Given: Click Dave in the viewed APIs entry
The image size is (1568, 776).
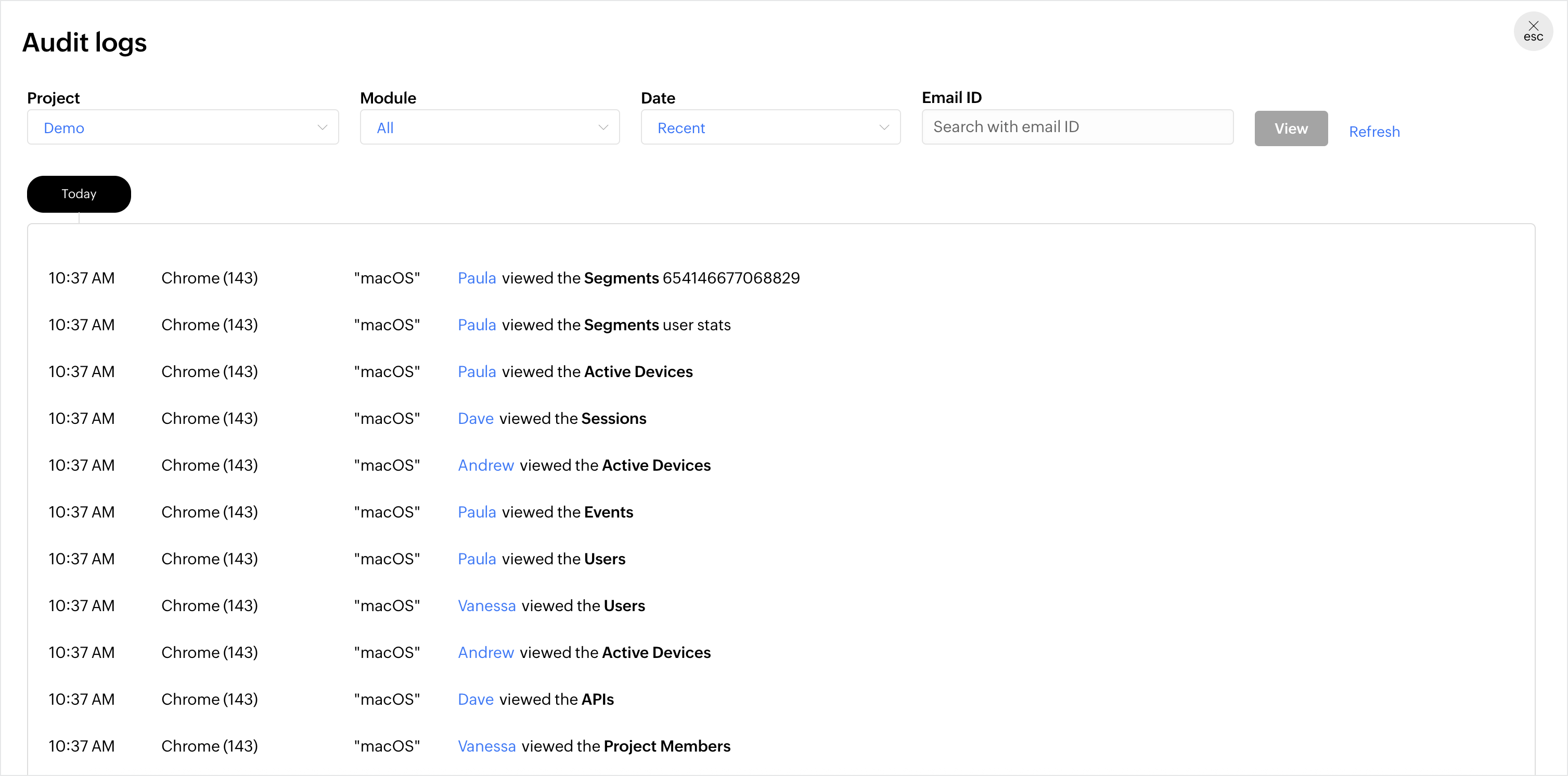Looking at the screenshot, I should tap(475, 700).
